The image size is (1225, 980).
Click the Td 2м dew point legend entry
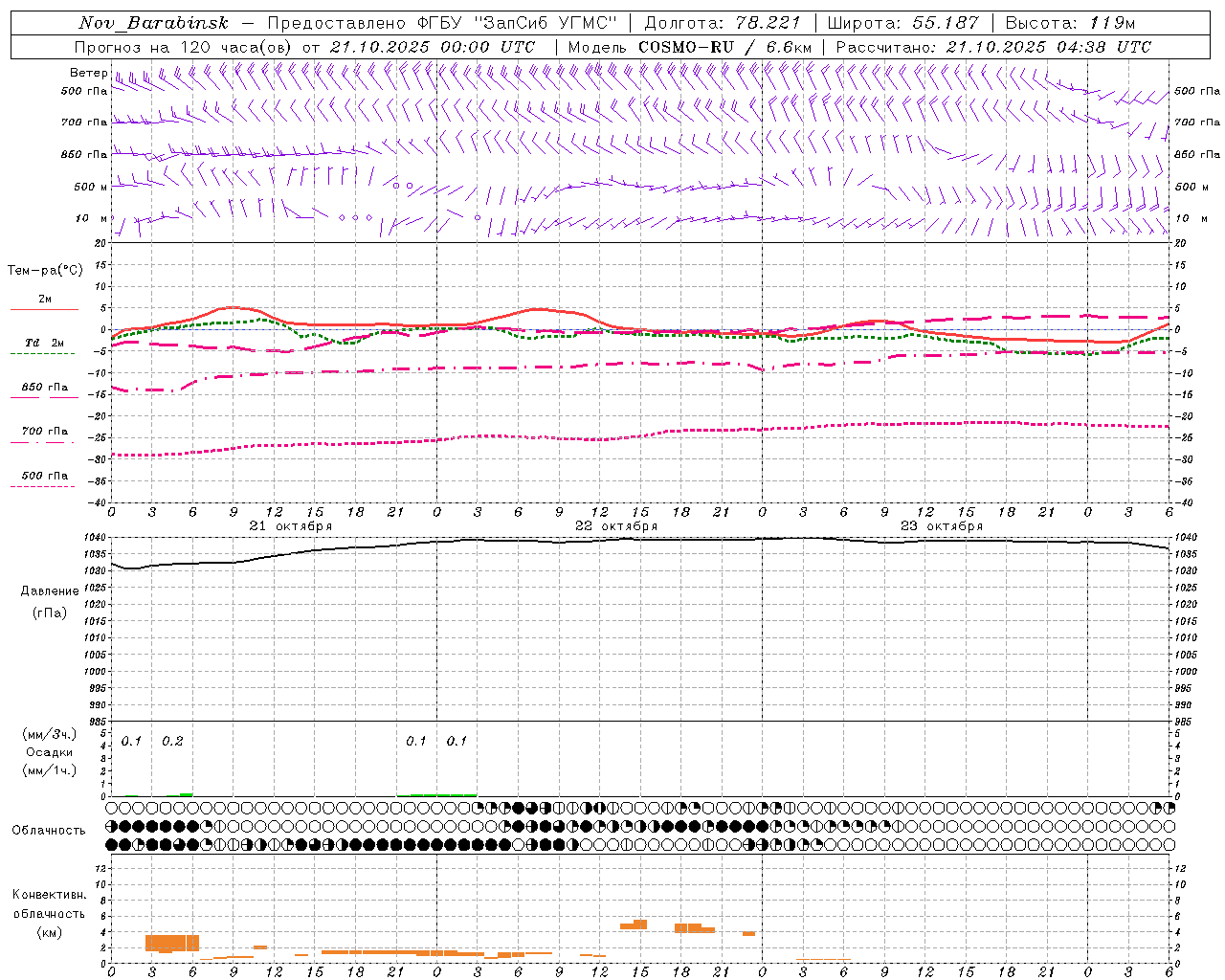44,343
